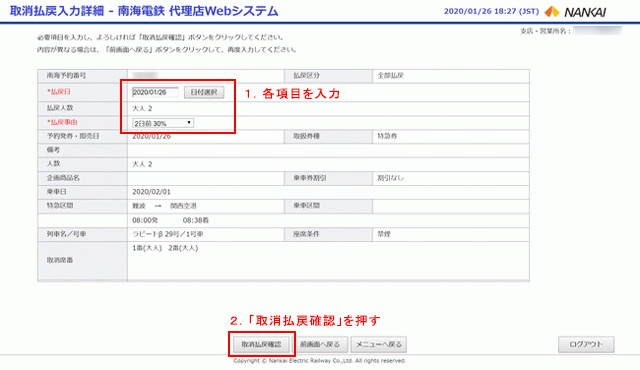Click the 割引なし discount value
The height and width of the screenshot is (370, 640).
(390, 178)
